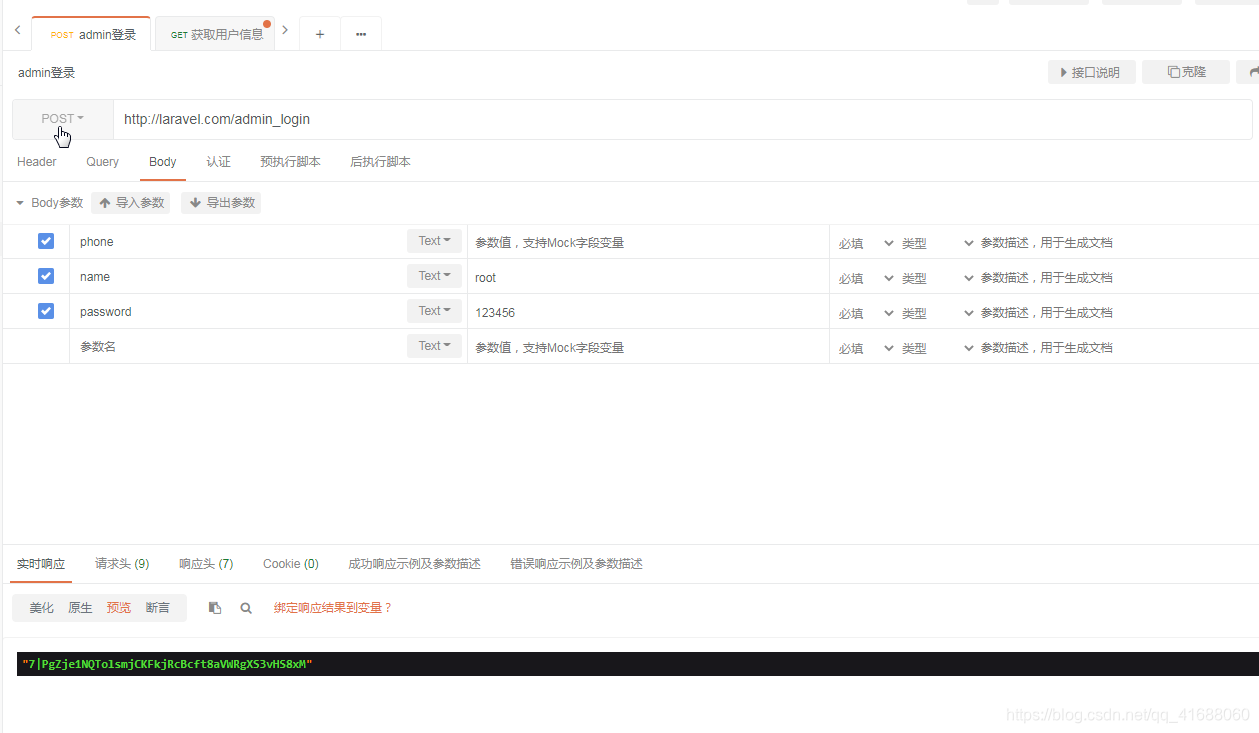Screen dimensions: 1259x733
Task: Open the Cookie (0) tab
Action: [291, 564]
